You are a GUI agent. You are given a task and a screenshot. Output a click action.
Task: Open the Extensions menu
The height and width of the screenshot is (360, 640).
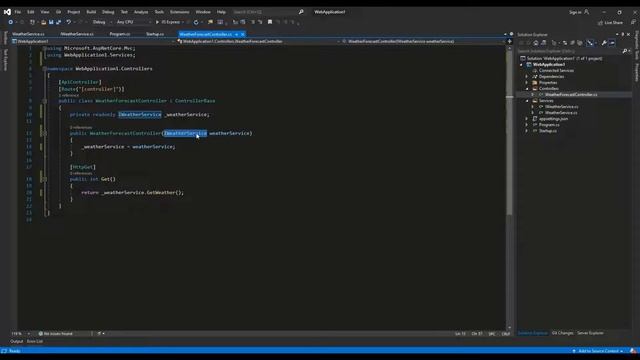click(x=180, y=12)
